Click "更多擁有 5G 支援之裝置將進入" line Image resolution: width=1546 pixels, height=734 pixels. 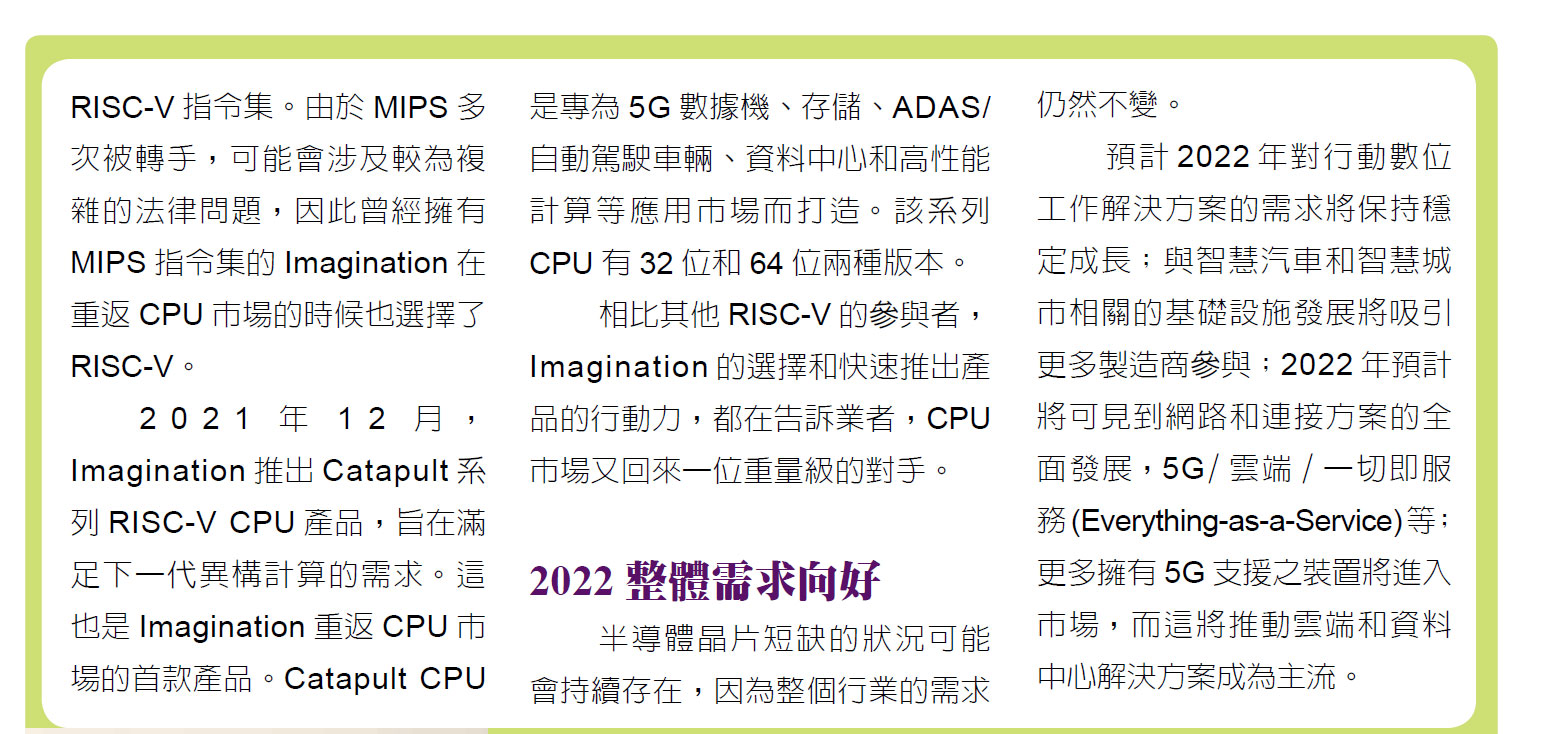click(x=1243, y=573)
